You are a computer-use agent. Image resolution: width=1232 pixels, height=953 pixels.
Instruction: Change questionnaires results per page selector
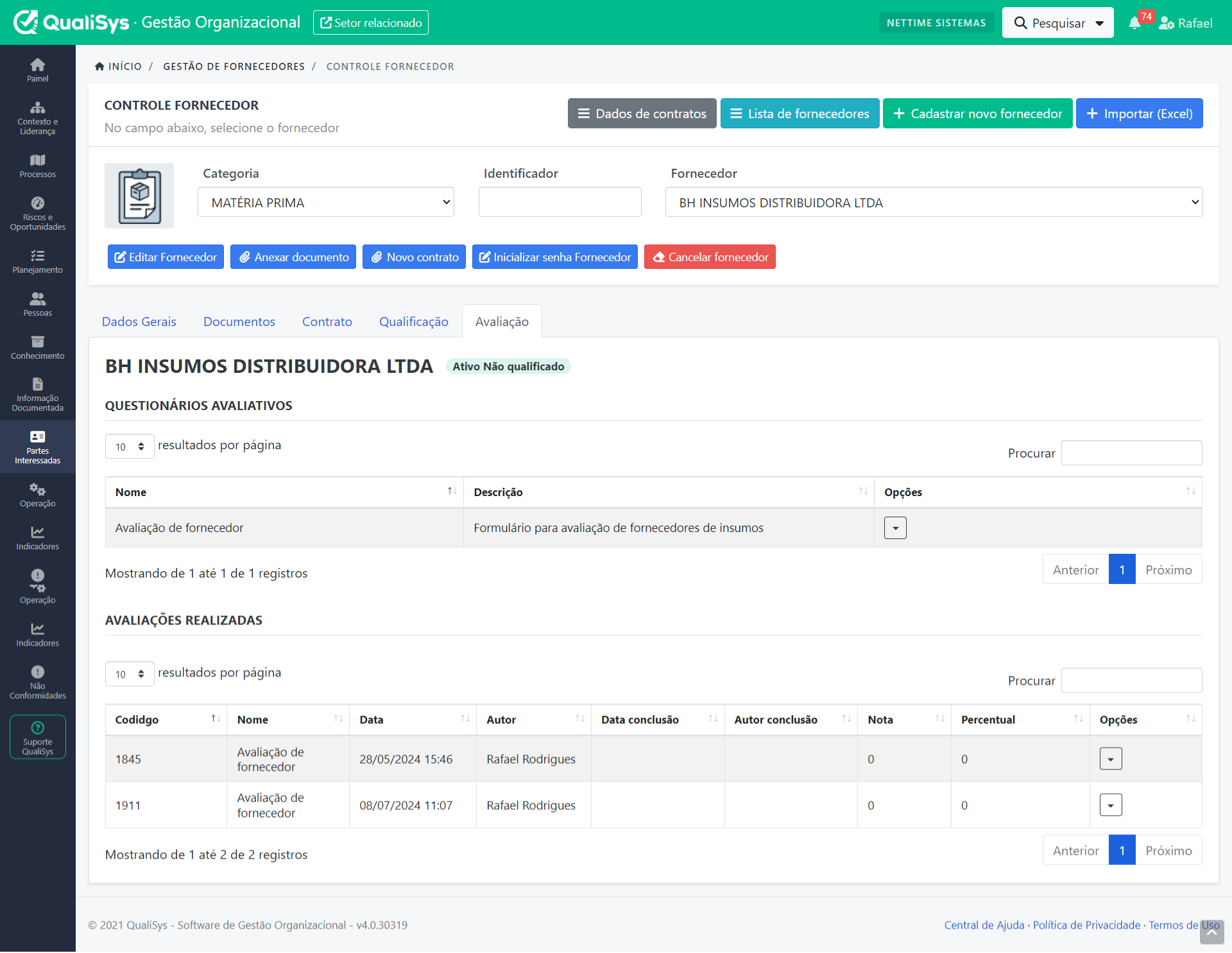pos(130,446)
